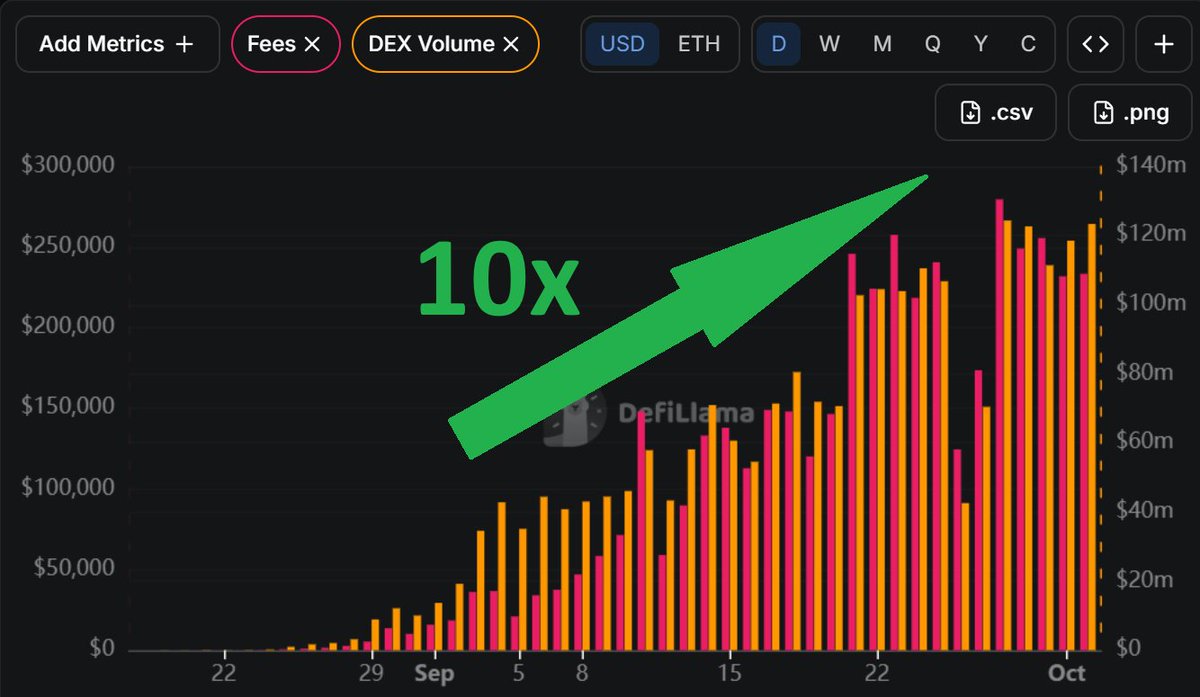Click the 8 date label on the axis
Viewport: 1200px width, 697px height.
581,672
